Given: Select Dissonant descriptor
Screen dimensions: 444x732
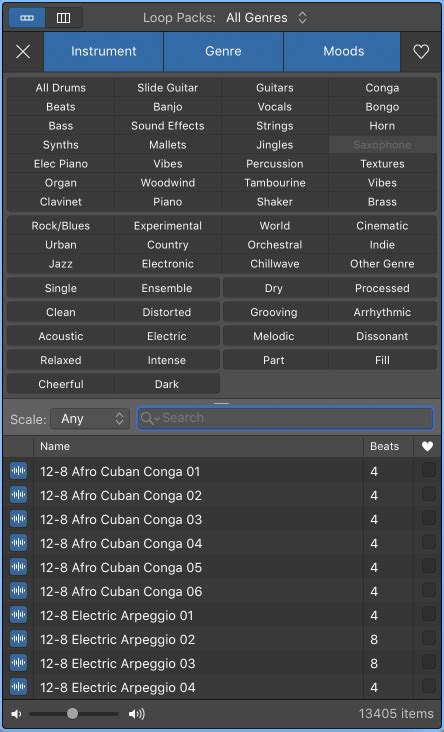Looking at the screenshot, I should pos(382,336).
